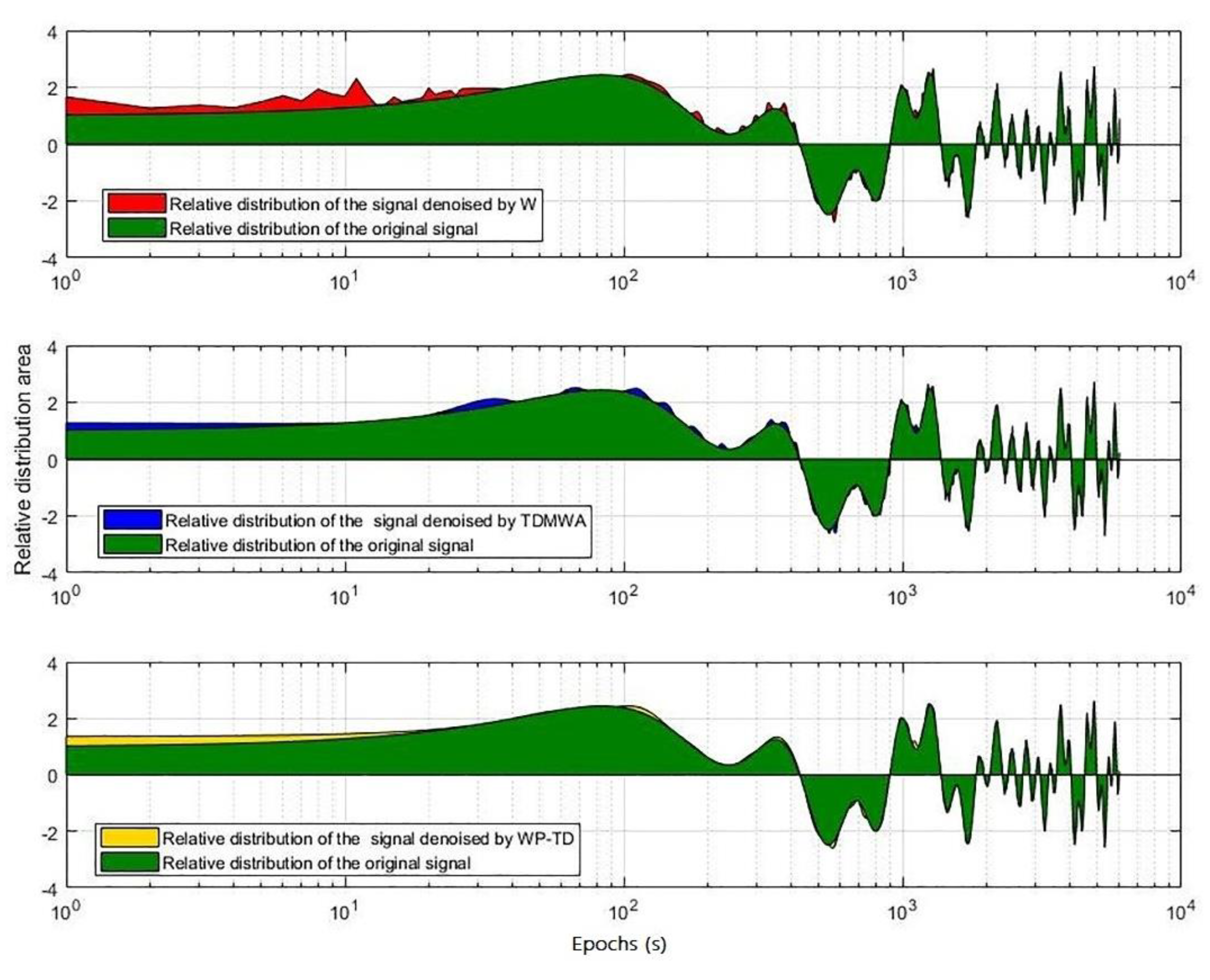Click the 'Epochs (s)' x-axis label
This screenshot has height=980, width=1210.
pos(619,943)
